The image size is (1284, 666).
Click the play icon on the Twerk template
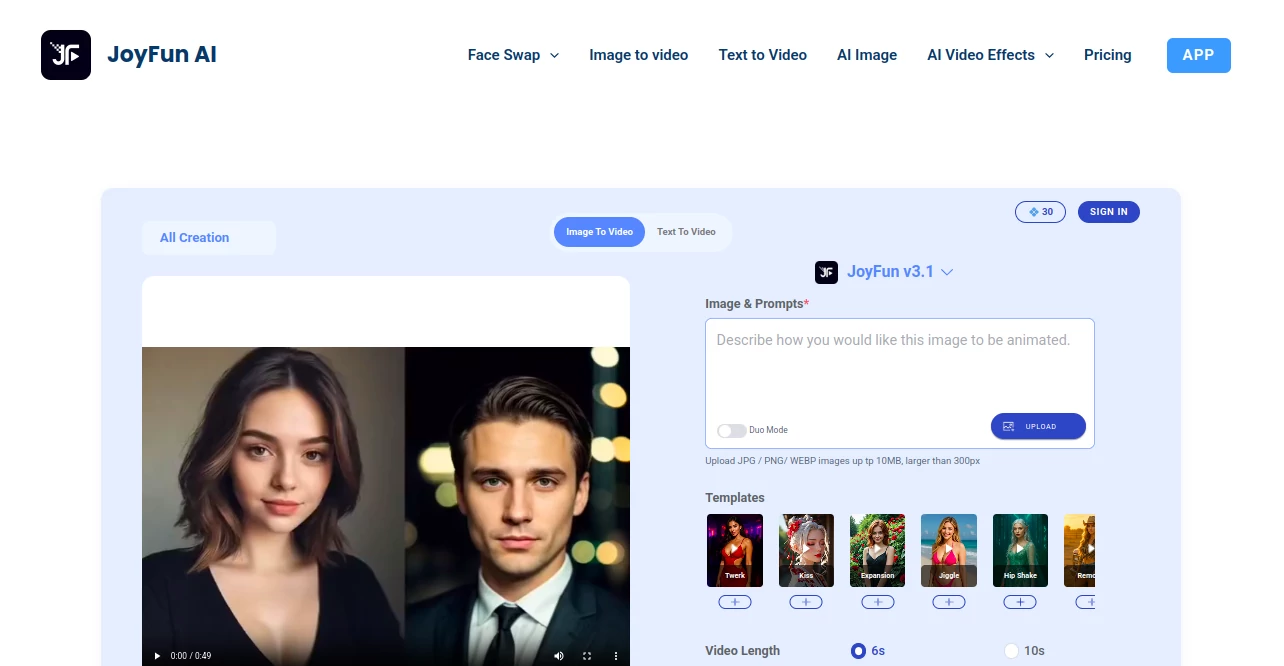[734, 549]
